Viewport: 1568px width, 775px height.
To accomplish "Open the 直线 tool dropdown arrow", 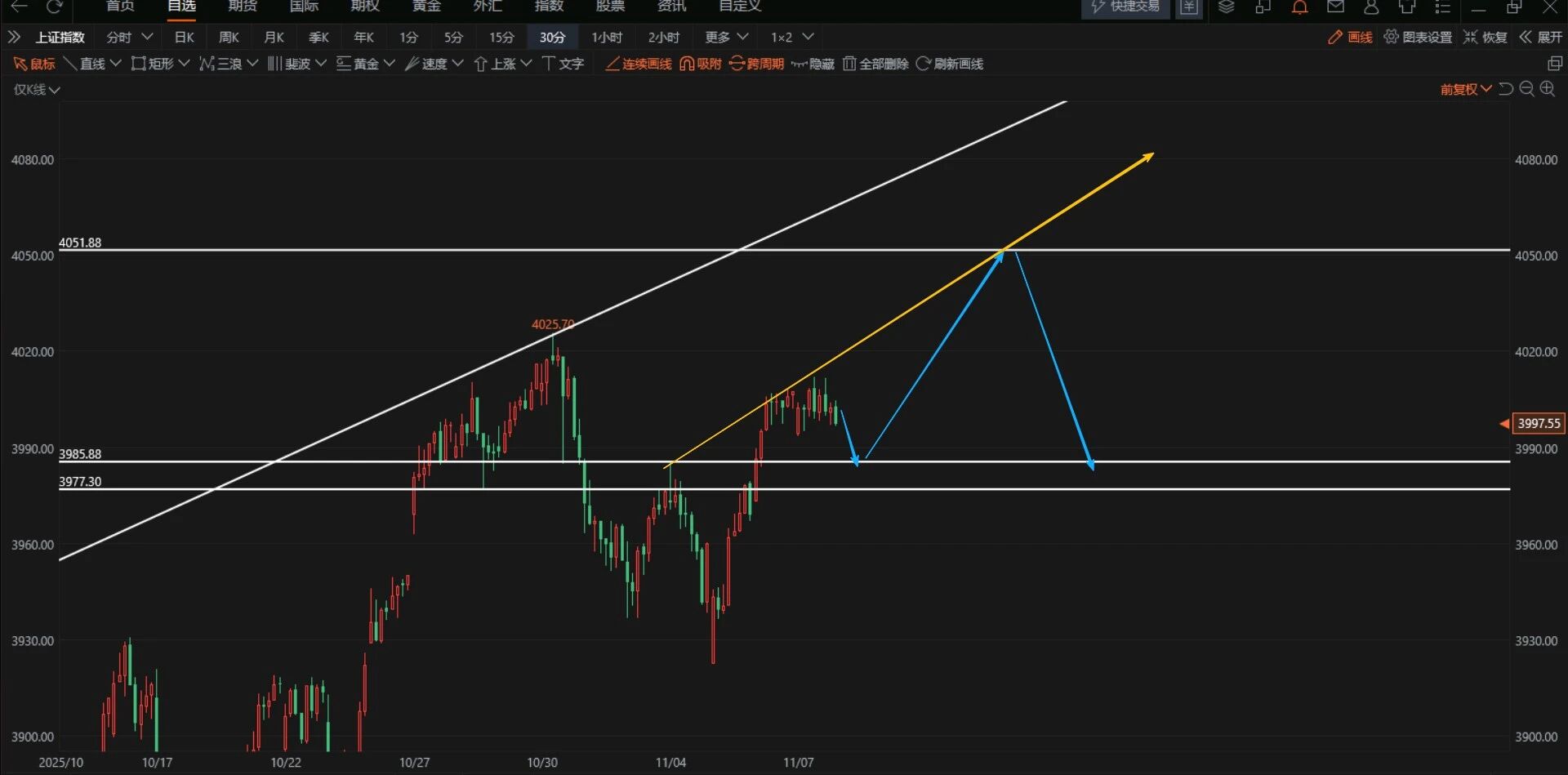I will 114,64.
